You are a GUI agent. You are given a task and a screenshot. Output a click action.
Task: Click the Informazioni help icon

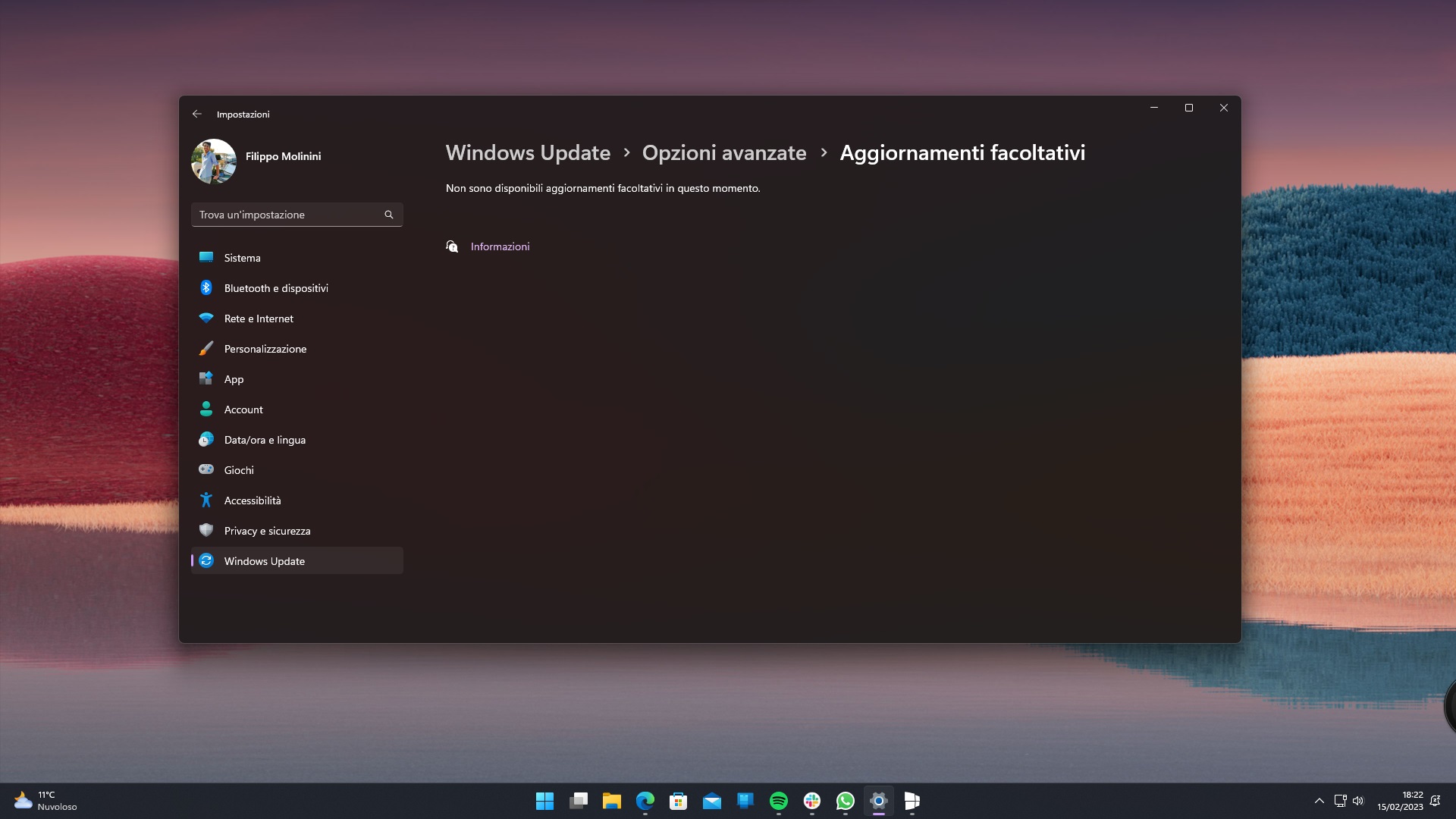(452, 246)
